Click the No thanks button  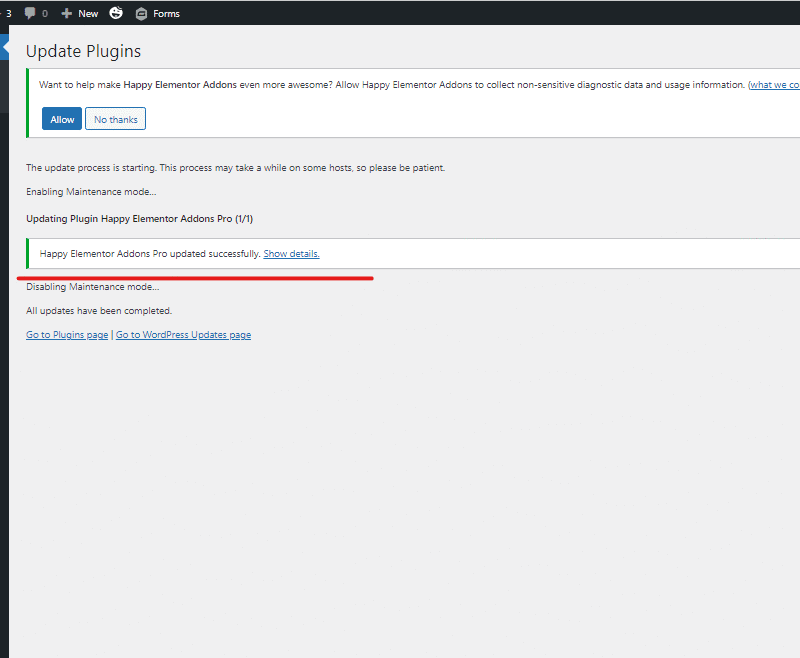click(x=115, y=119)
